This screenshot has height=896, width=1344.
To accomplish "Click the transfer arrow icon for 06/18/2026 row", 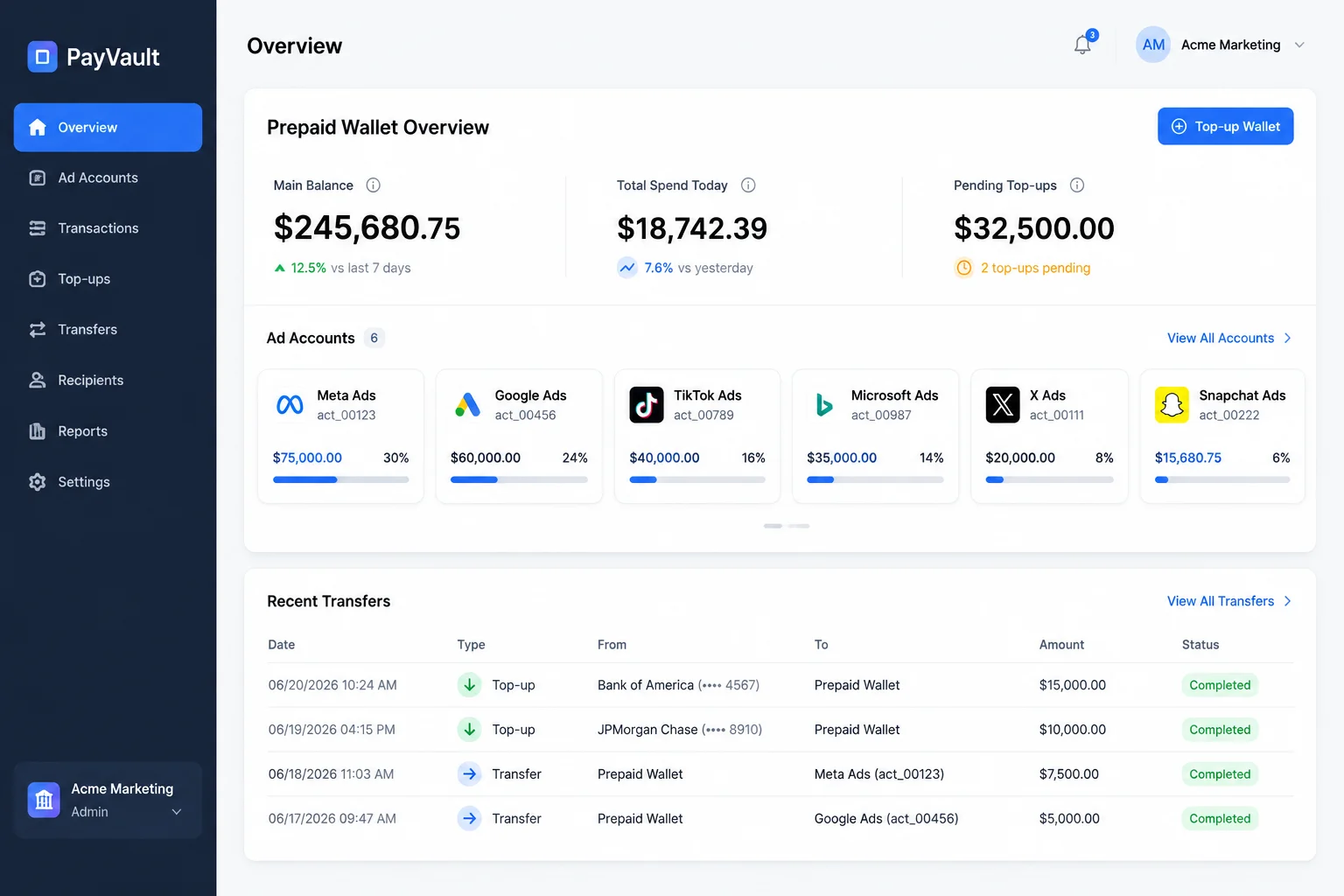I will (x=470, y=774).
